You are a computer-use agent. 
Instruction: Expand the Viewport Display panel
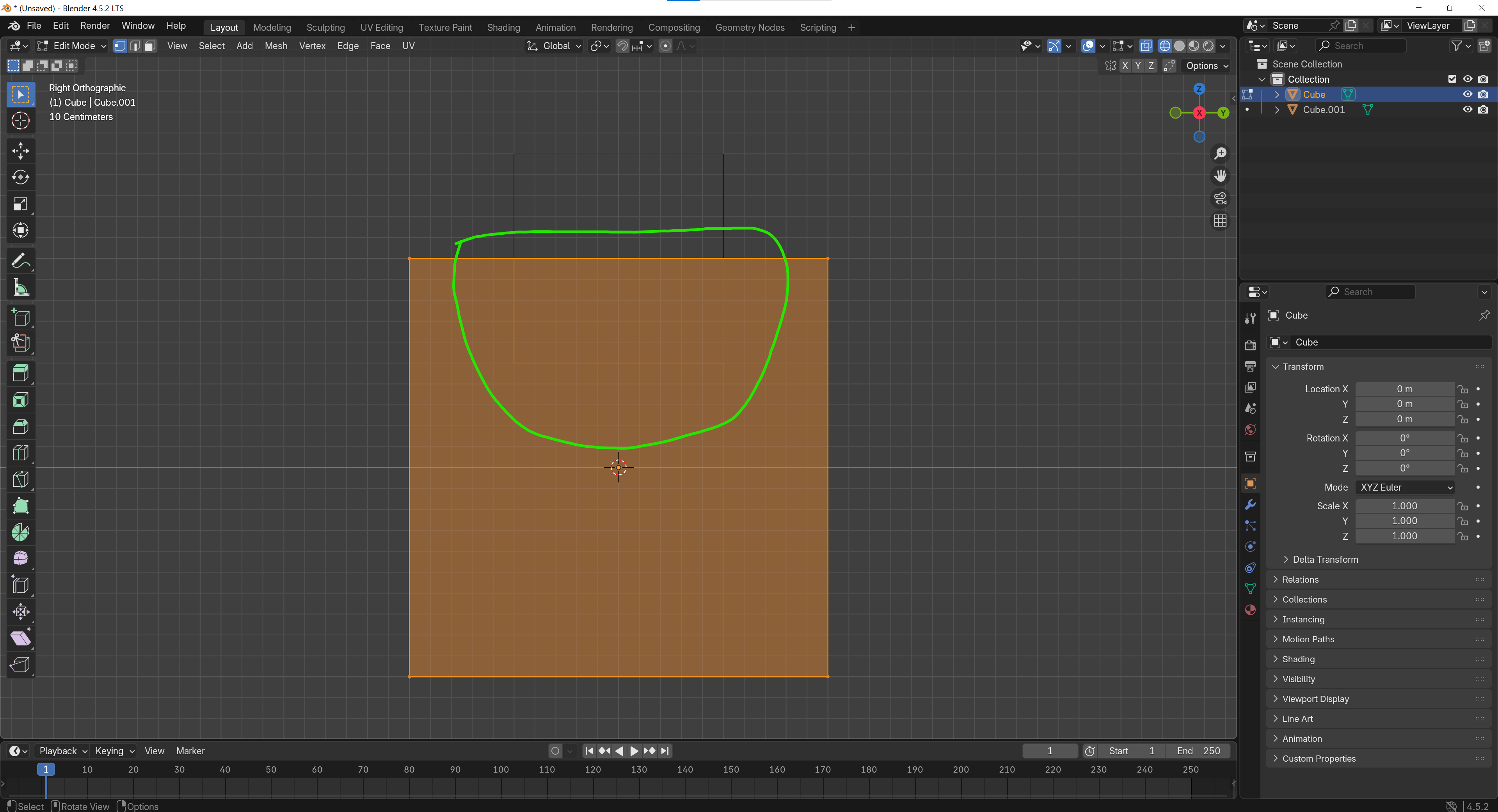1315,699
